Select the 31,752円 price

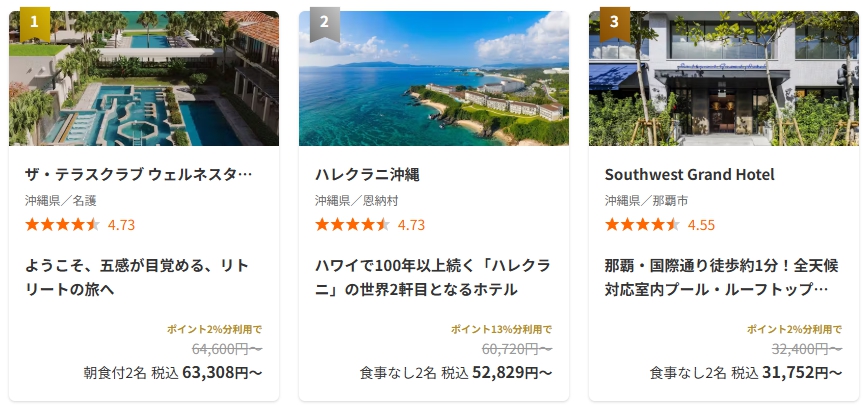tap(802, 373)
